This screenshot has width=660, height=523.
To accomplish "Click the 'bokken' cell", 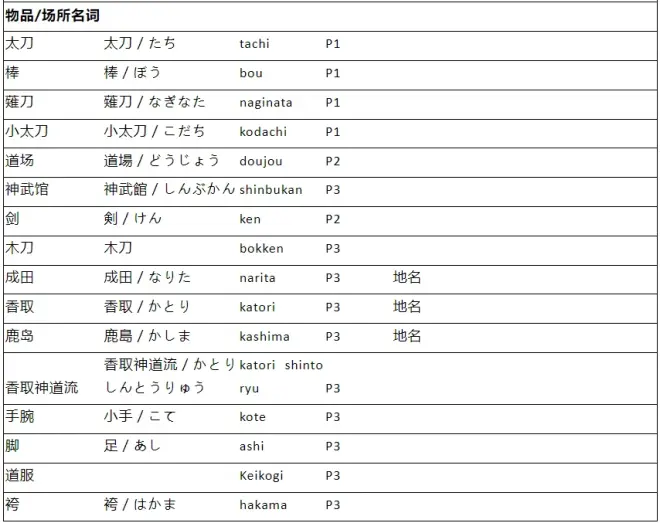I will point(261,248).
